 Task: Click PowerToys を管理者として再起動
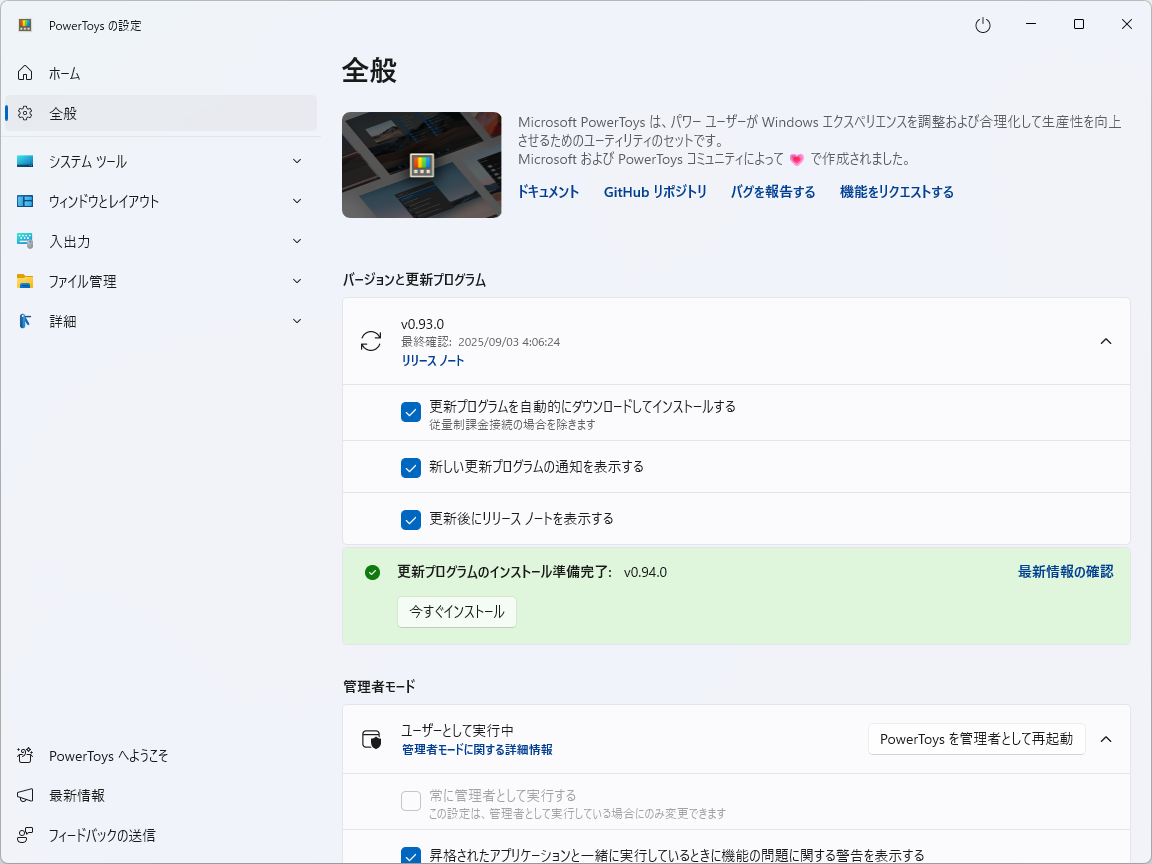tap(976, 739)
